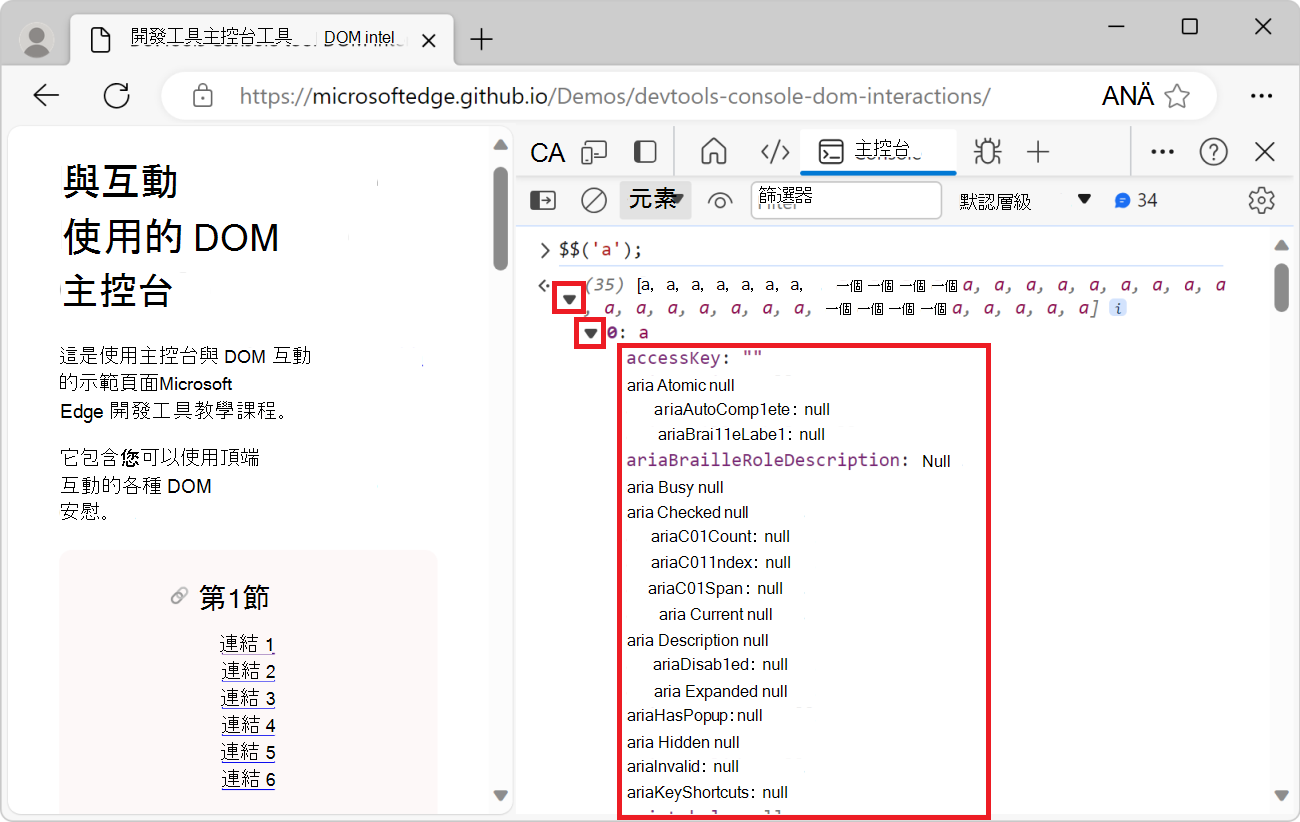Toggle device emulation icon in DevTools
The width and height of the screenshot is (1300, 822).
tap(595, 152)
